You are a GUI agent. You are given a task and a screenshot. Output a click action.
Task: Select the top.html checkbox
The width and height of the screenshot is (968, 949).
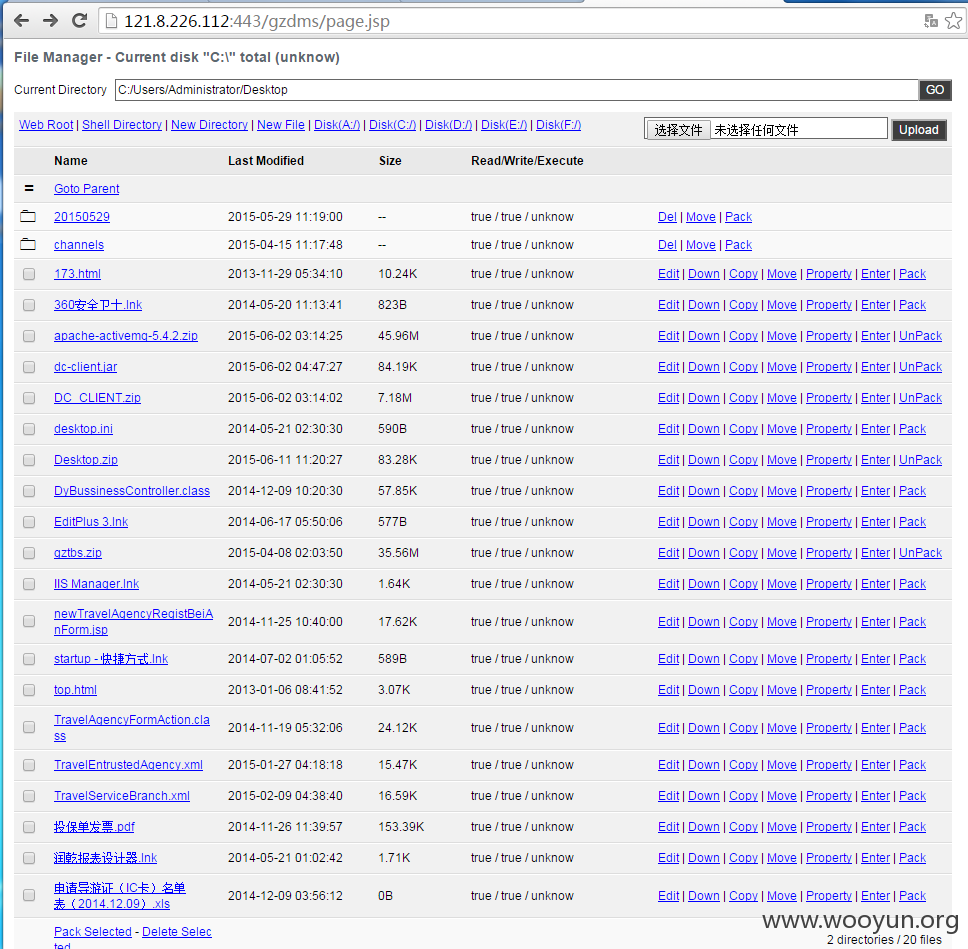29,690
